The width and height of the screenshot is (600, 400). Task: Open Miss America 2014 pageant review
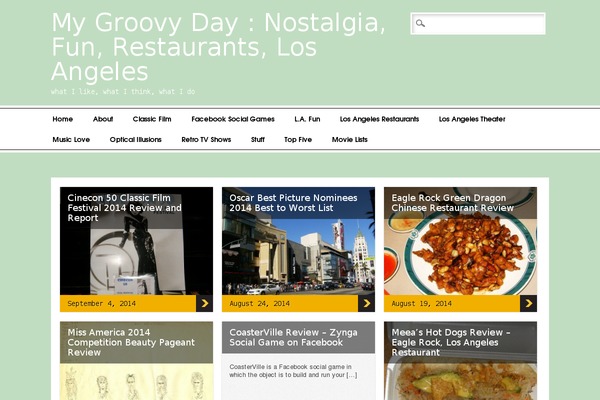point(131,342)
